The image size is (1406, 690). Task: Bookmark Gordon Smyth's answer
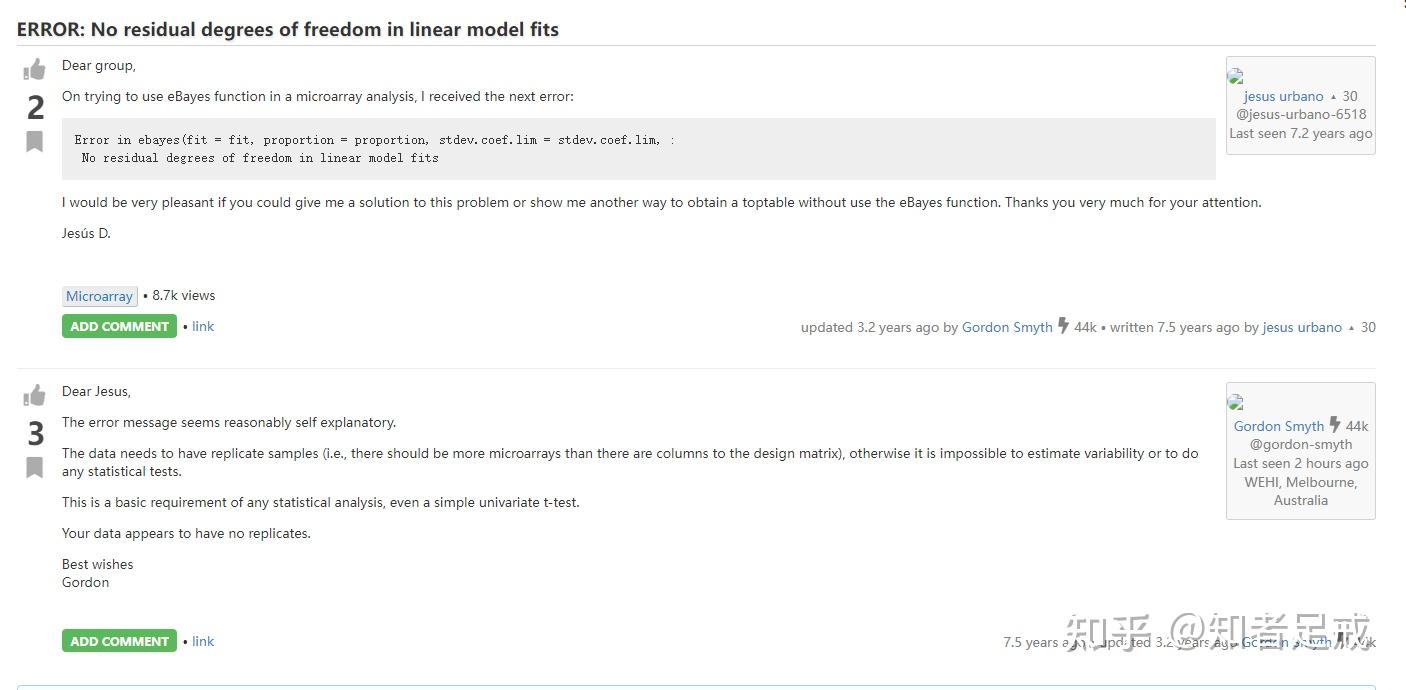(x=34, y=466)
